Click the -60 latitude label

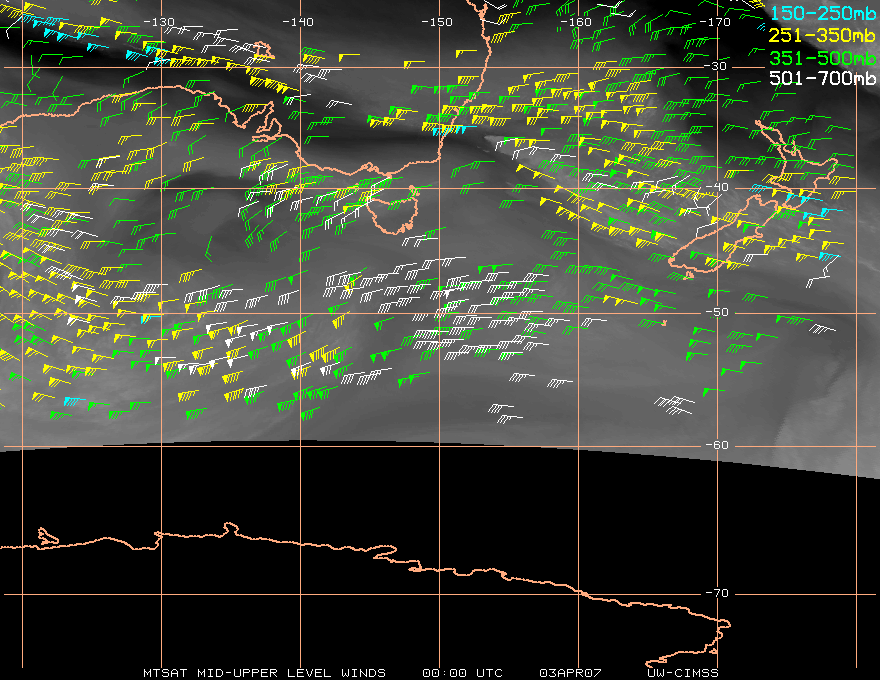717,445
